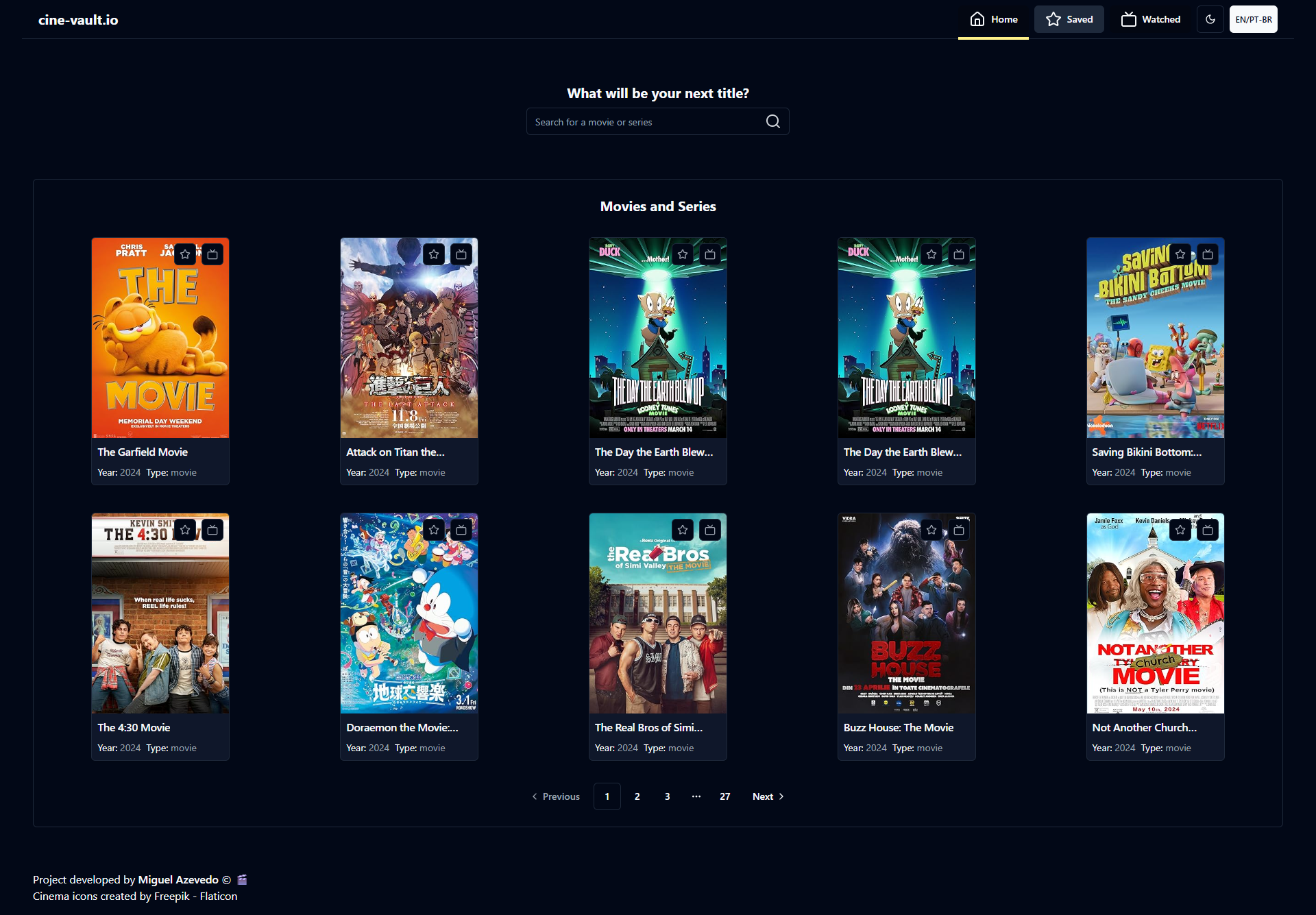Jump to last page 27
The image size is (1316, 915).
click(x=725, y=796)
